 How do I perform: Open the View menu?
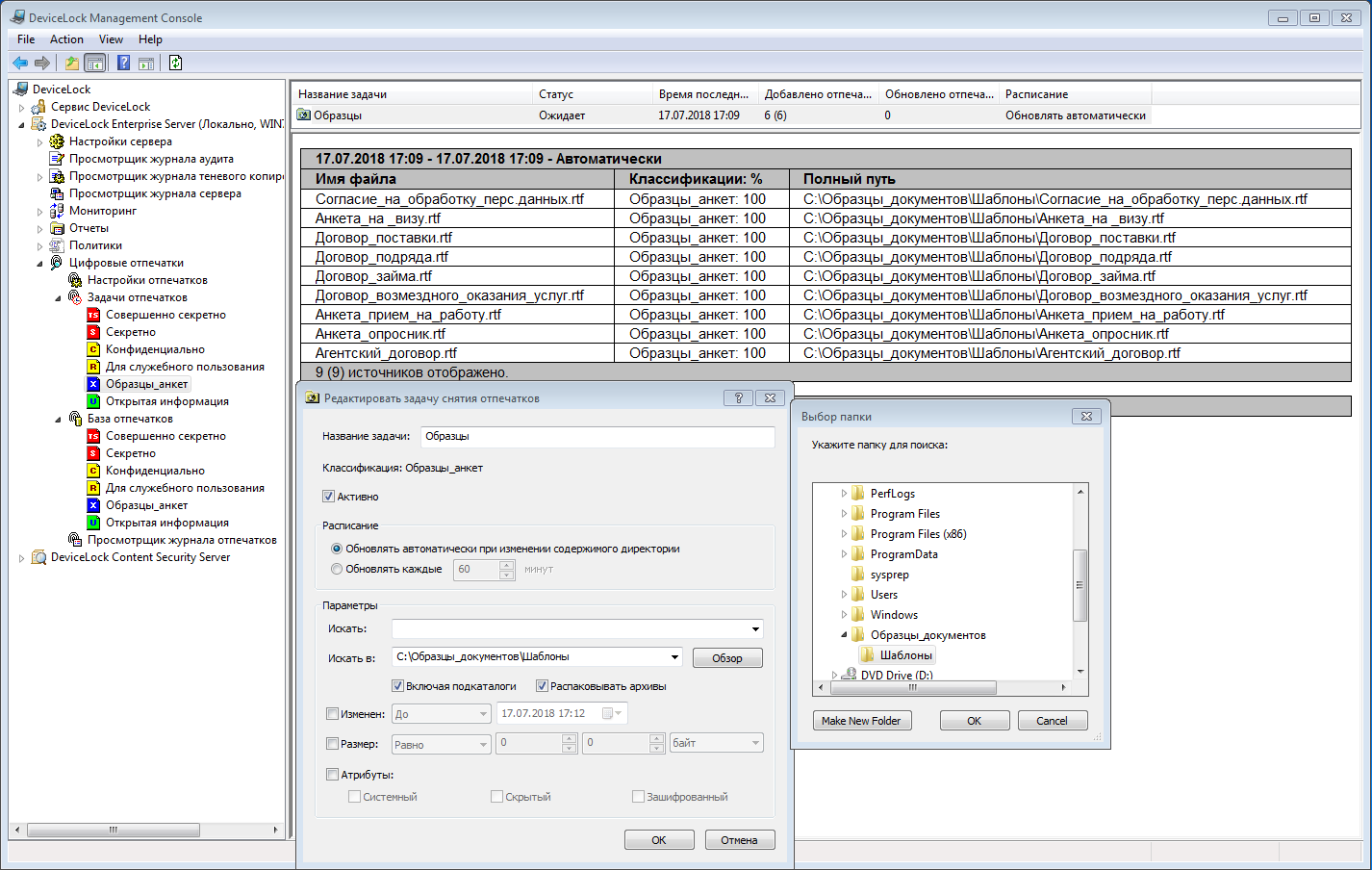[x=111, y=39]
